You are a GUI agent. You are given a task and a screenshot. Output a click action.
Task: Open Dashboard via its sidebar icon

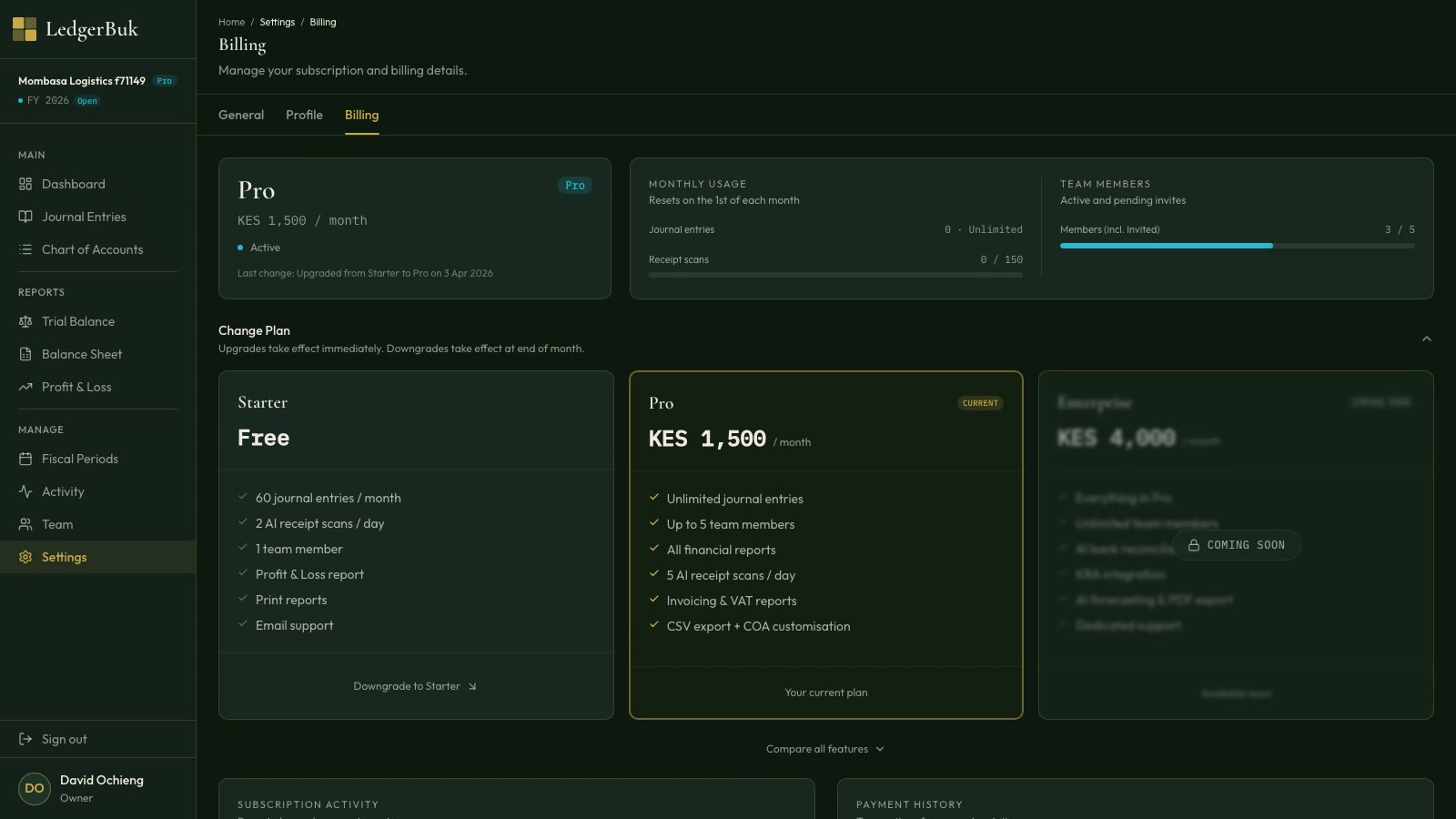coord(25,184)
